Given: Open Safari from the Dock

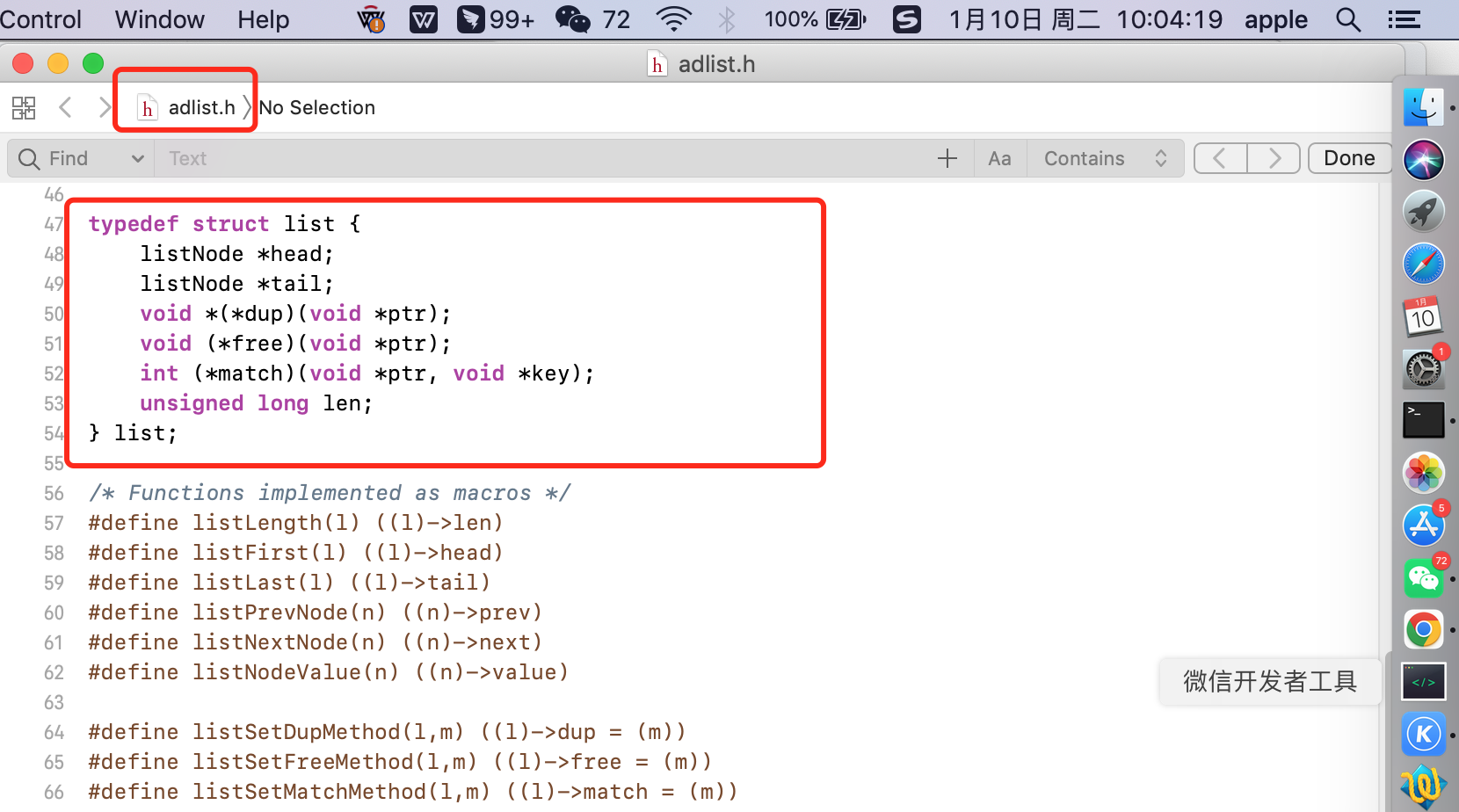Looking at the screenshot, I should [x=1423, y=264].
